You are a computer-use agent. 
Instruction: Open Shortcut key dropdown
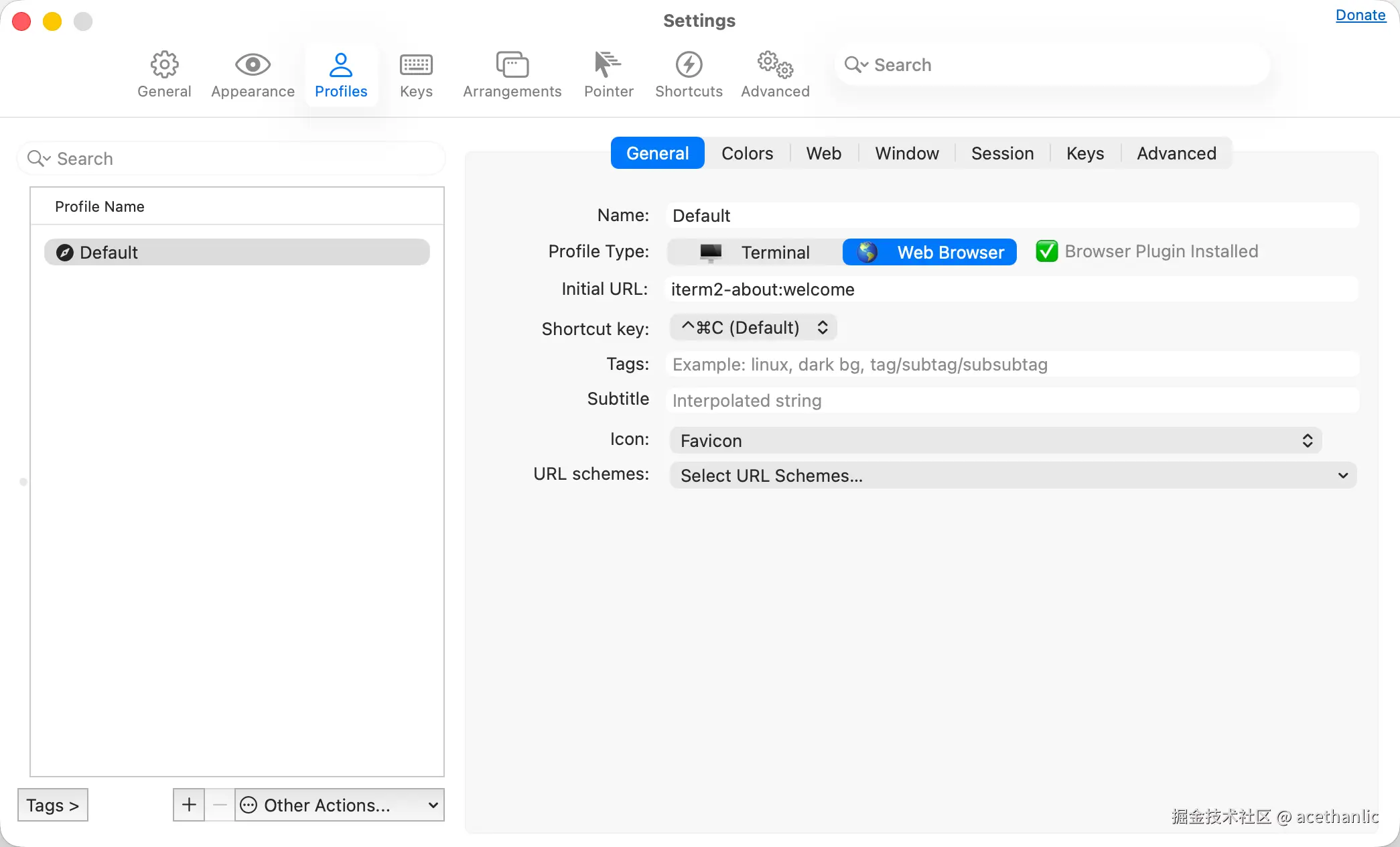[754, 328]
